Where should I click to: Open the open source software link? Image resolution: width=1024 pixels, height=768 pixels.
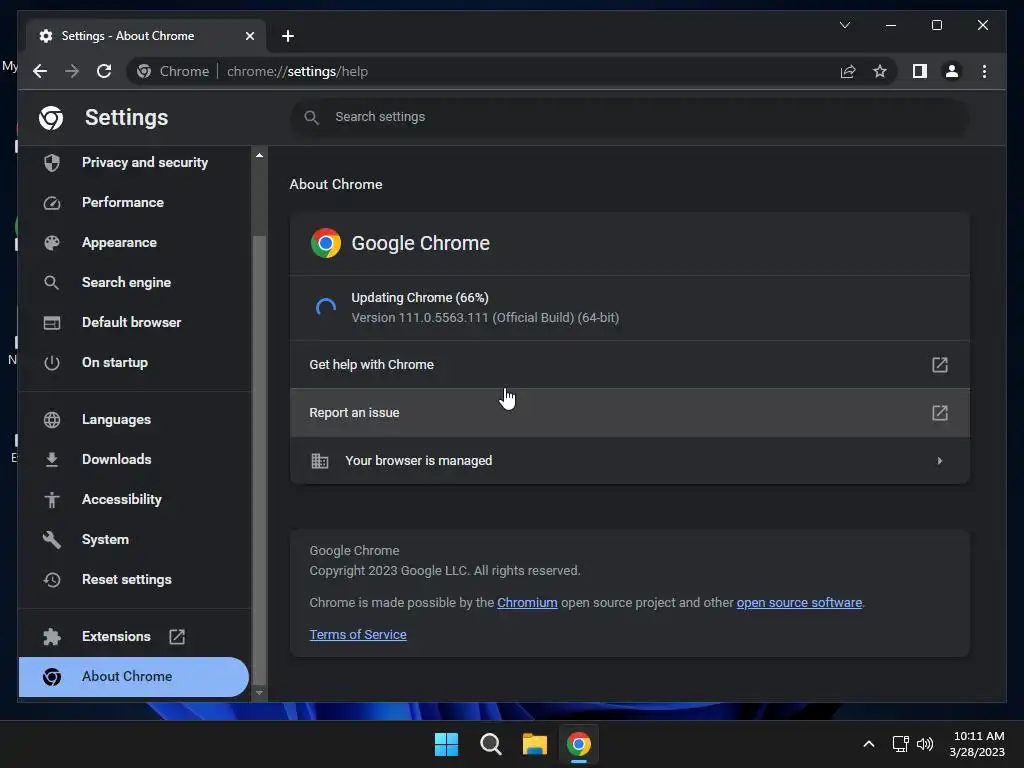[799, 603]
